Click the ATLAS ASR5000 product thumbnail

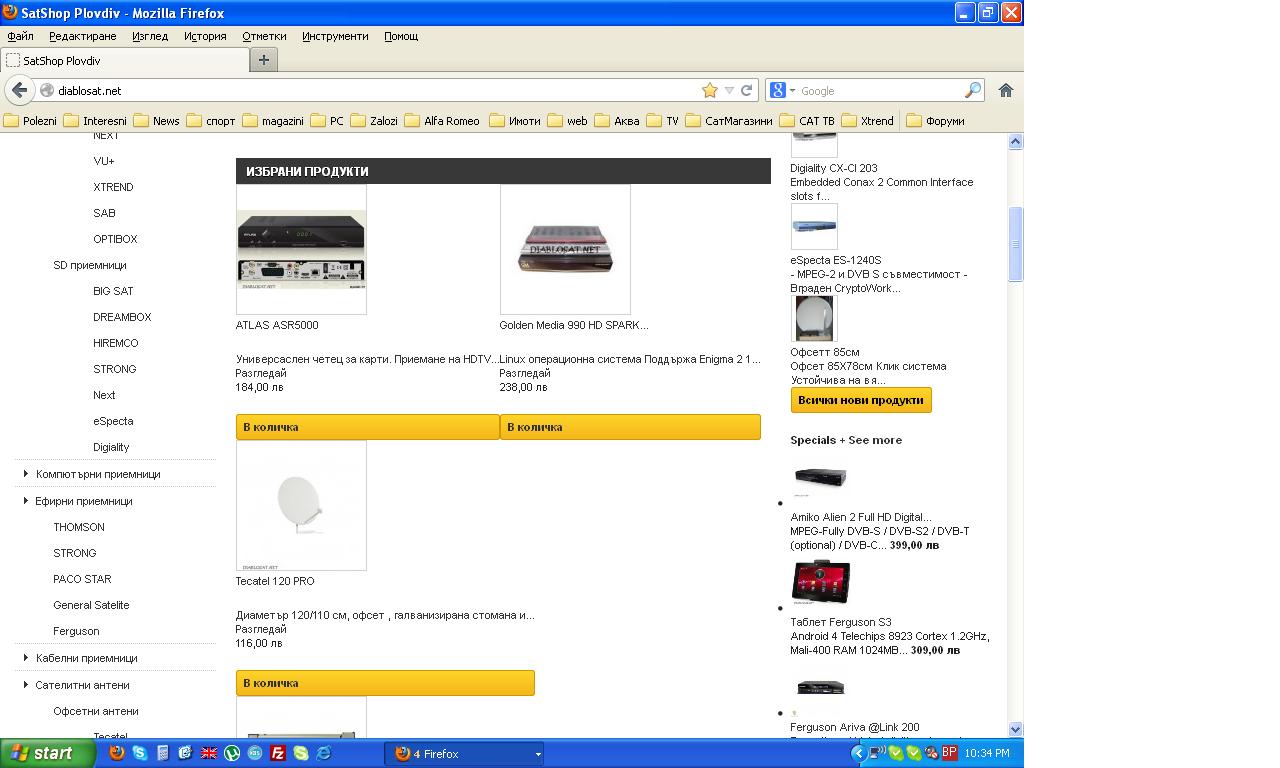point(301,249)
